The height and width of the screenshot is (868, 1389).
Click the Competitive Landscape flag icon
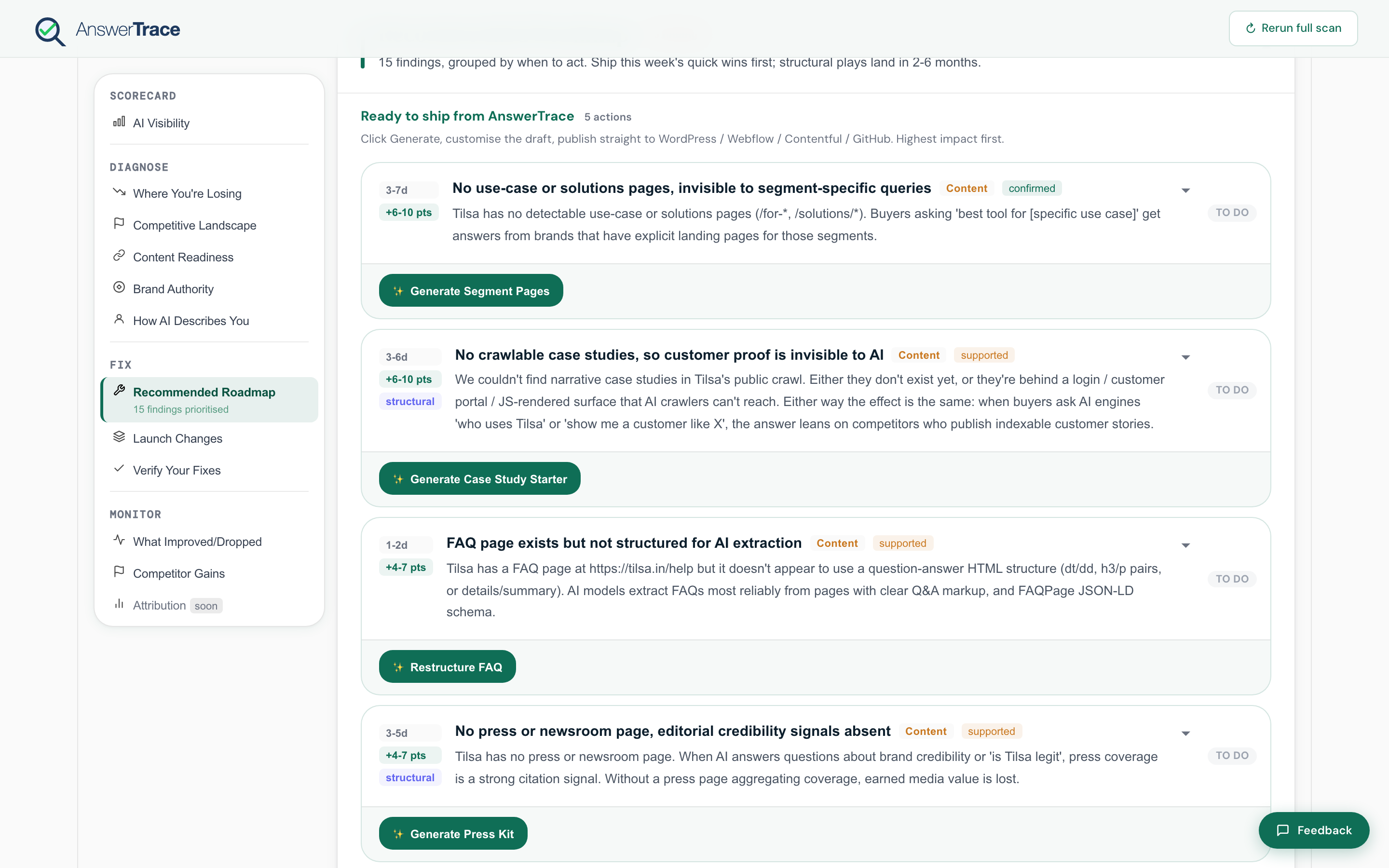pyautogui.click(x=119, y=223)
